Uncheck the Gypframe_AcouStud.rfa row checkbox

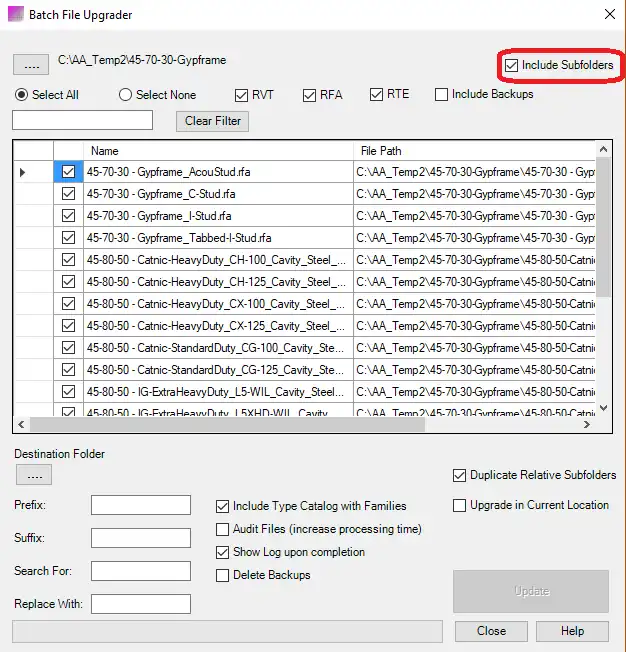[x=68, y=172]
